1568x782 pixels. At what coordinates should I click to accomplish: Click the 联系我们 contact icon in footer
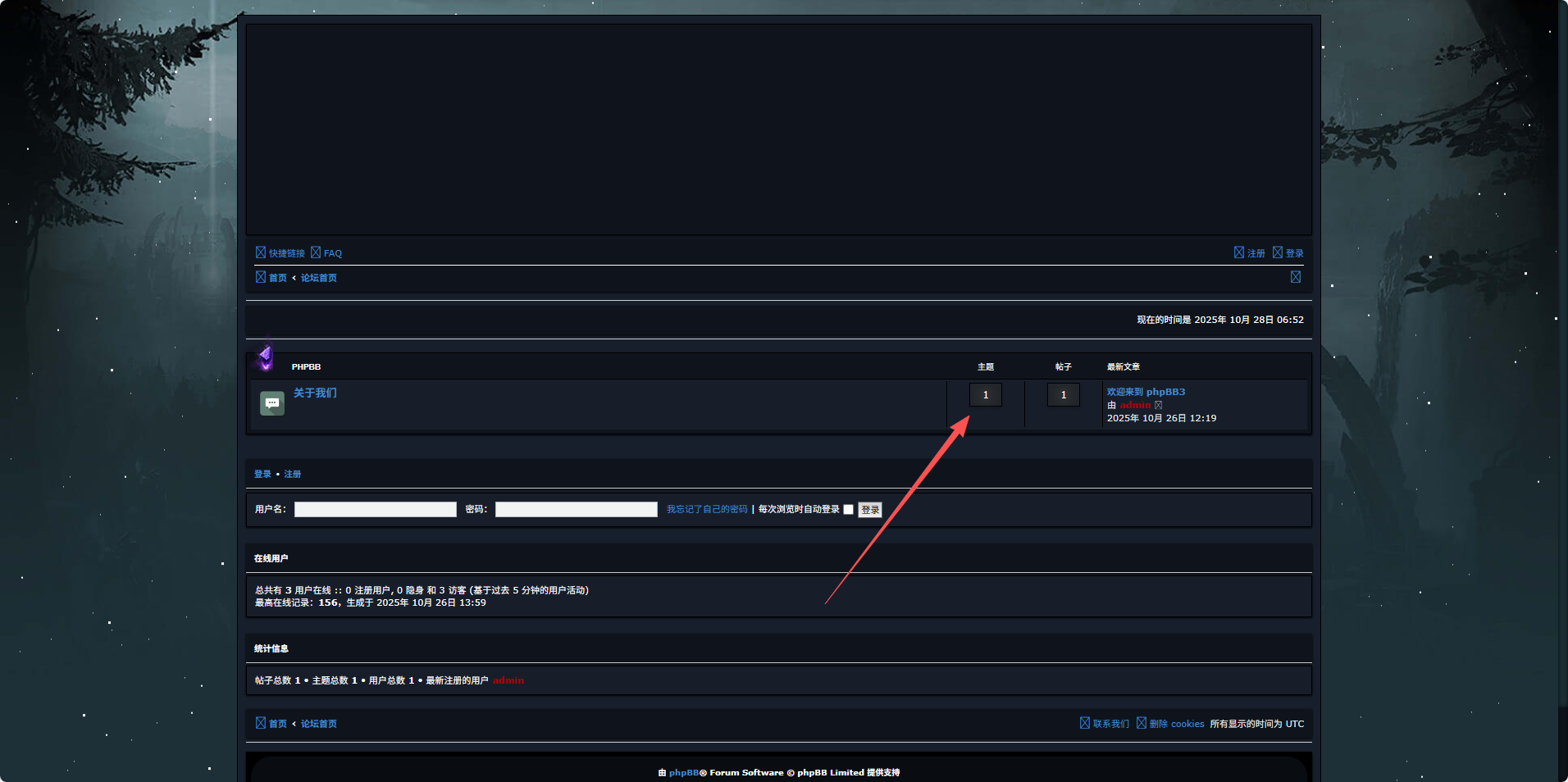[x=1085, y=723]
